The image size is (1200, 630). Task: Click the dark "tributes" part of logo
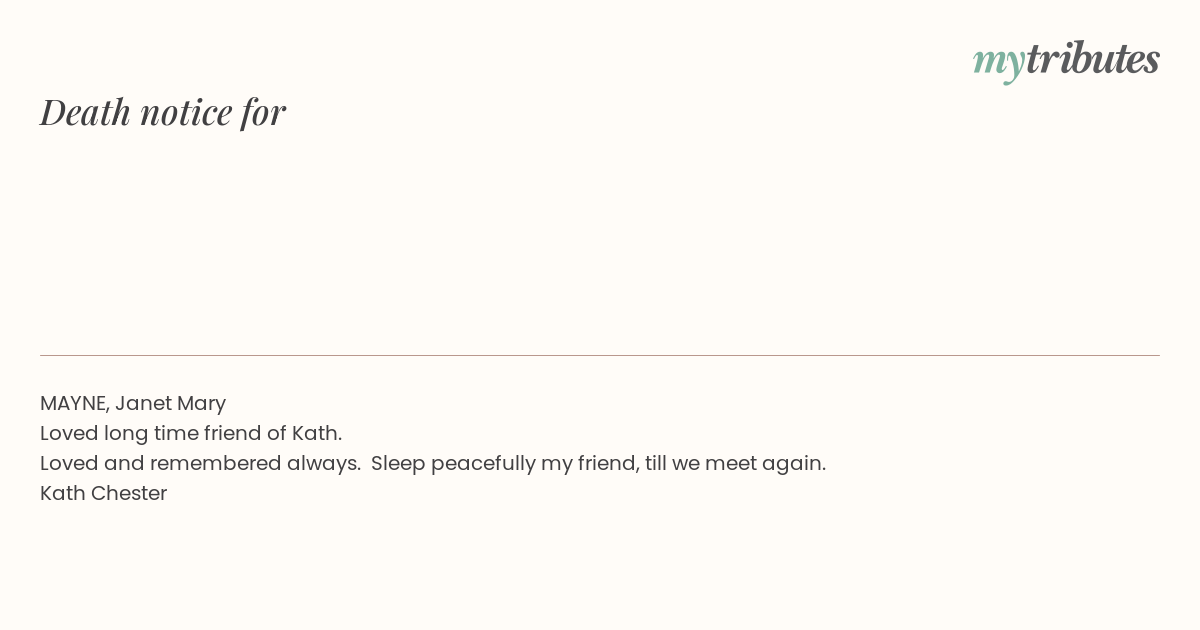tap(1093, 58)
